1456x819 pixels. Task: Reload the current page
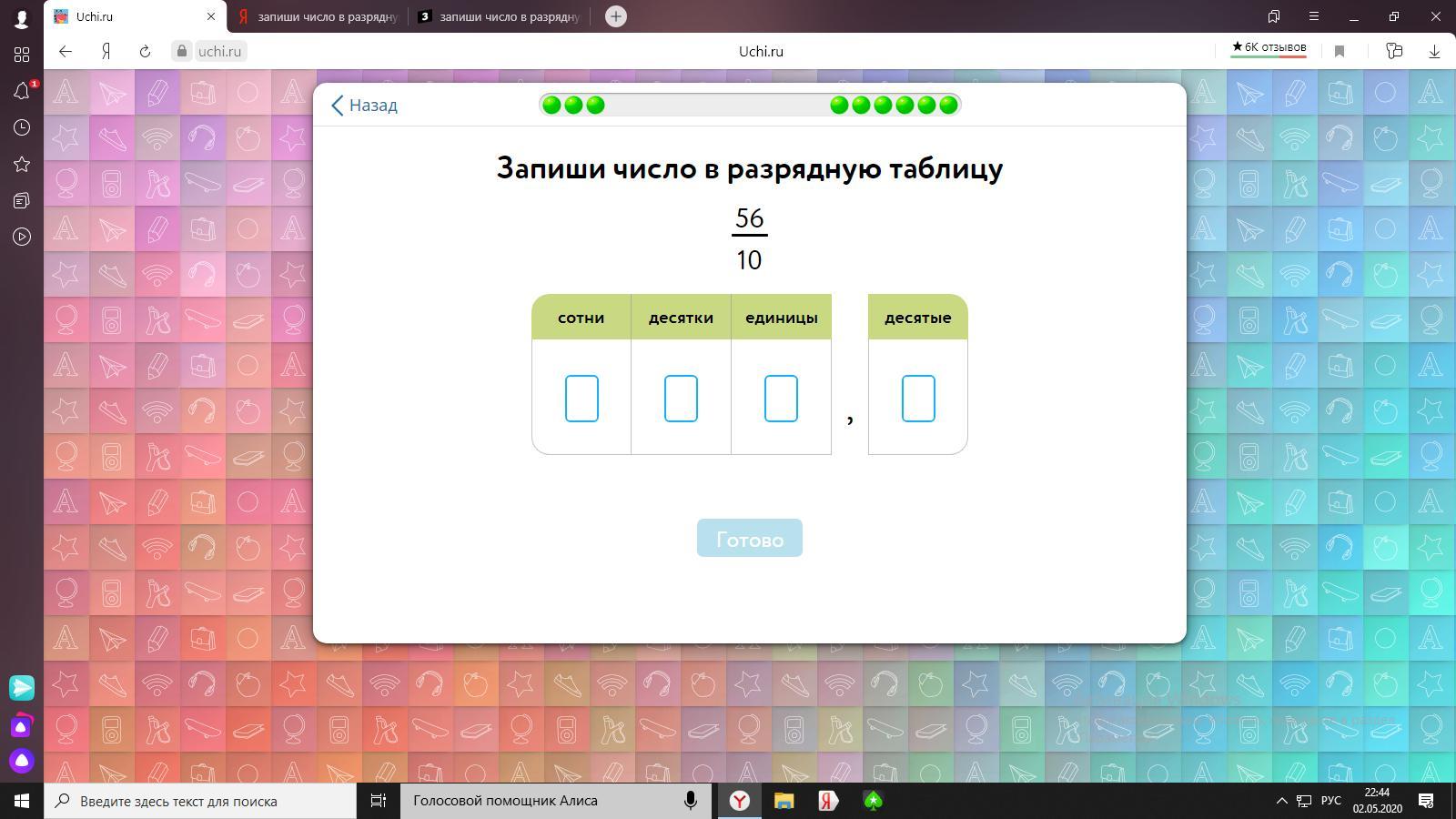[x=145, y=51]
